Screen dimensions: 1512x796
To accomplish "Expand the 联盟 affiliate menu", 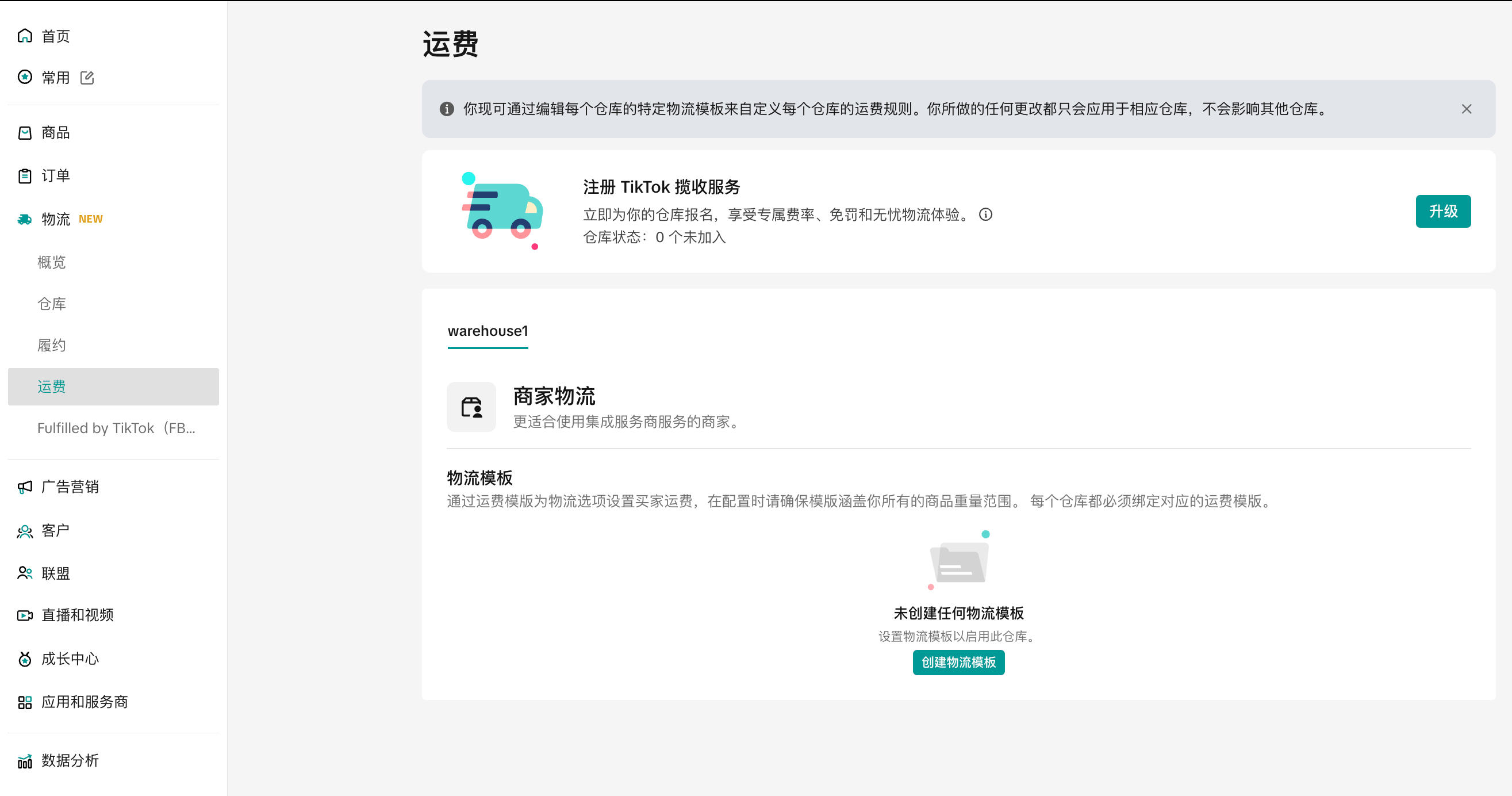I will [x=56, y=573].
